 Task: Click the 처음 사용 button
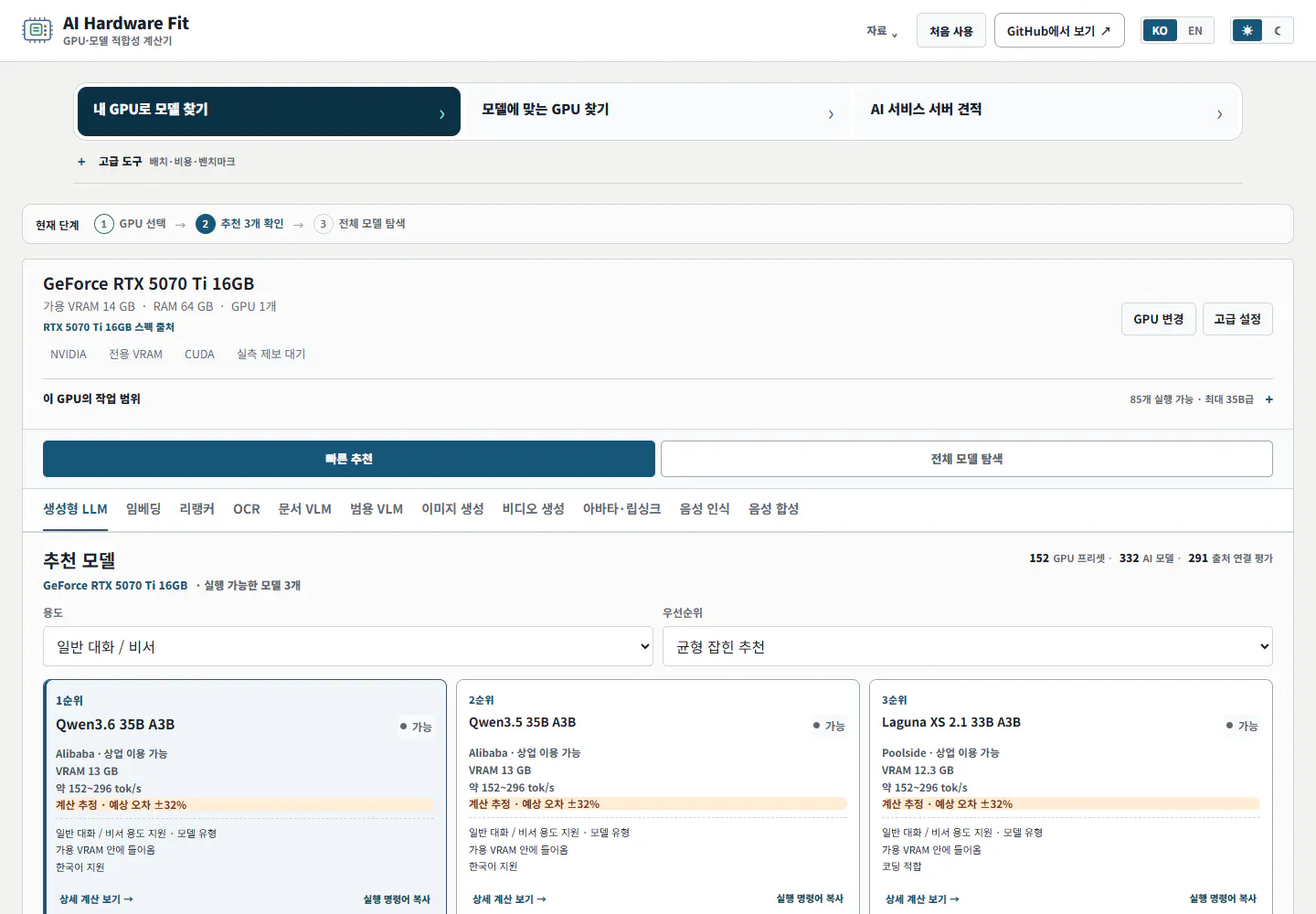(x=951, y=31)
